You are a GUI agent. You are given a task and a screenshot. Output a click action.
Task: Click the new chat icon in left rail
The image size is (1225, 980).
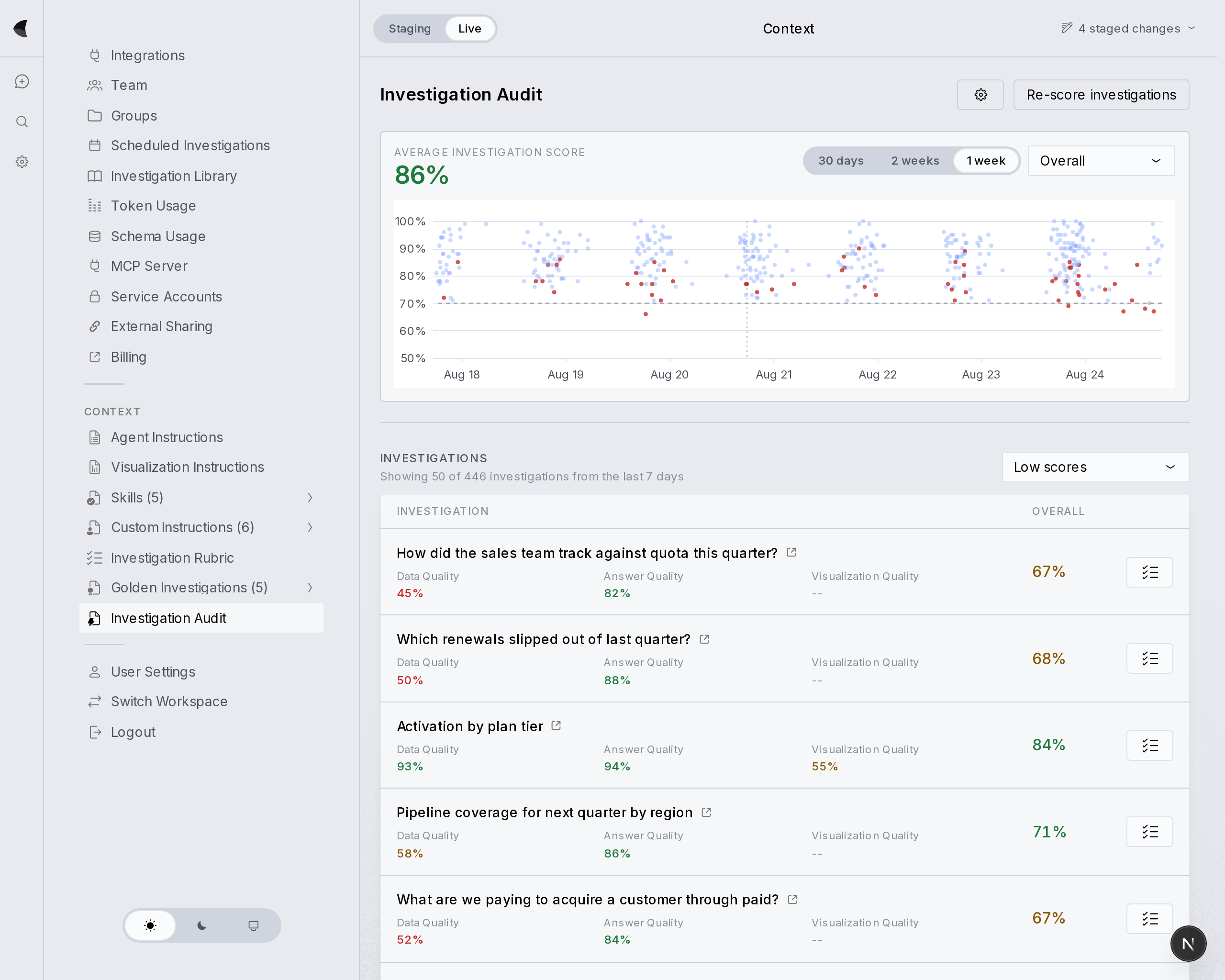[22, 82]
